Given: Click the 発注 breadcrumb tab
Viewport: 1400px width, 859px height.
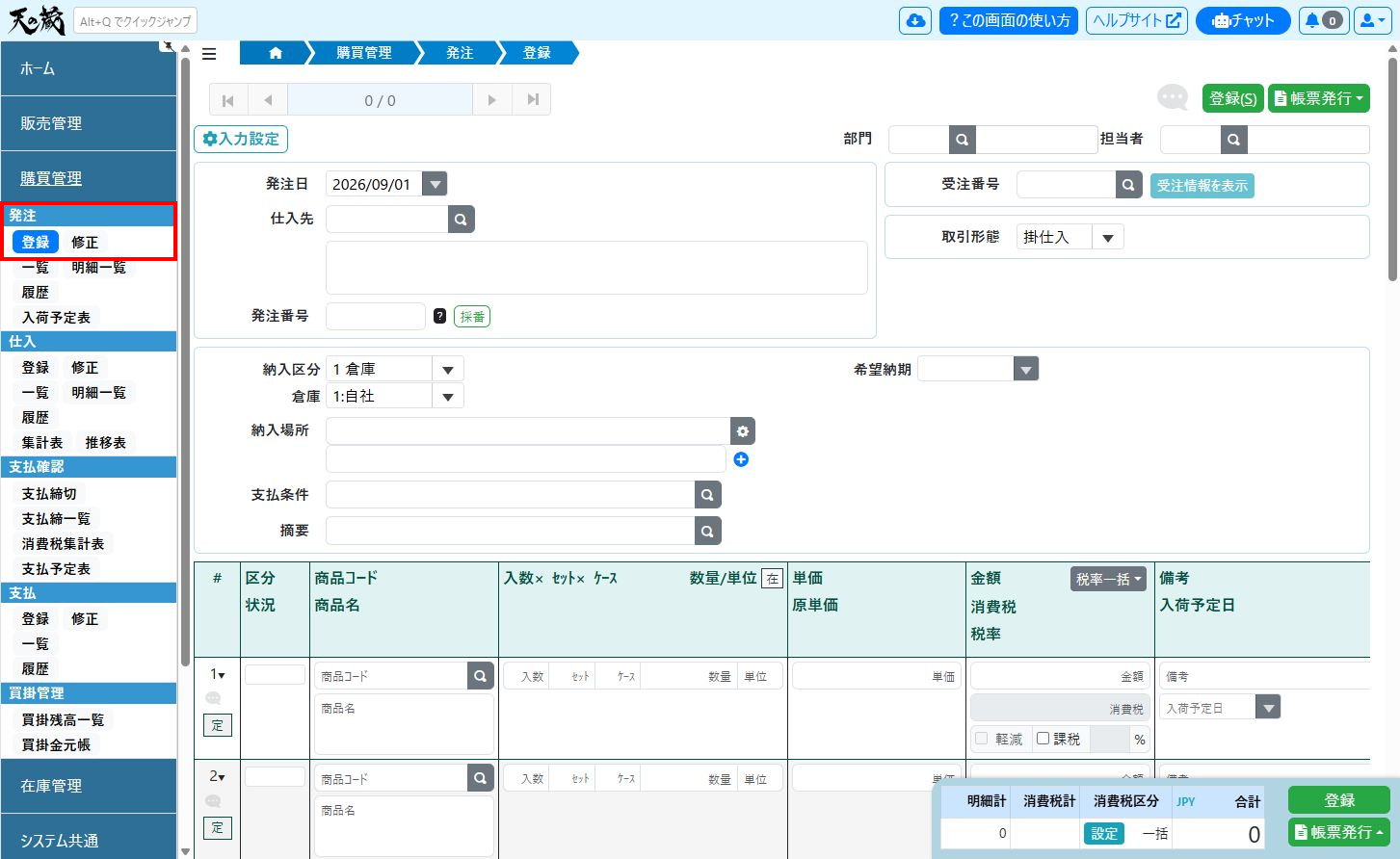Looking at the screenshot, I should [460, 53].
